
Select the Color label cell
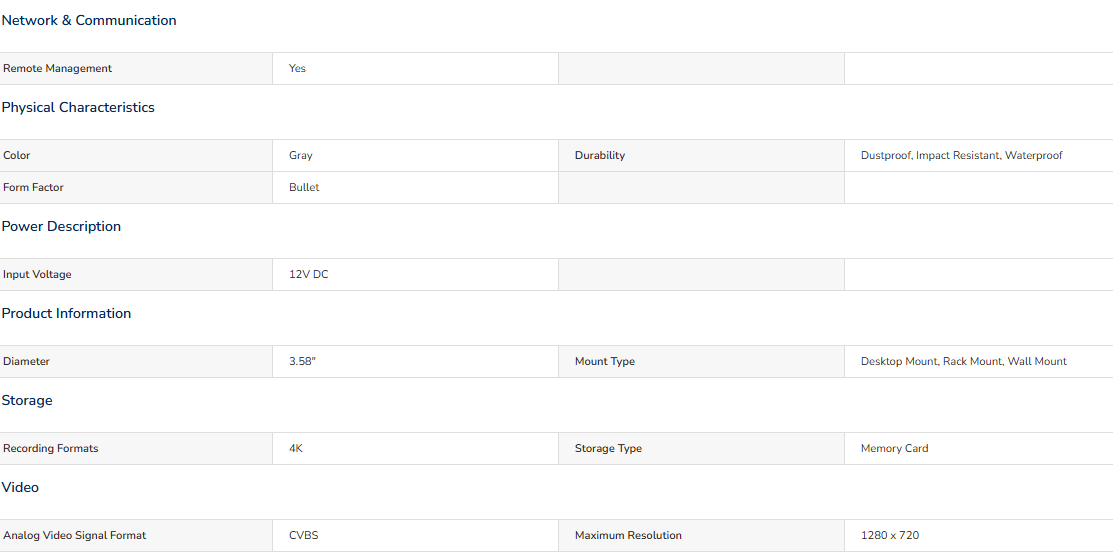pyautogui.click(x=136, y=155)
